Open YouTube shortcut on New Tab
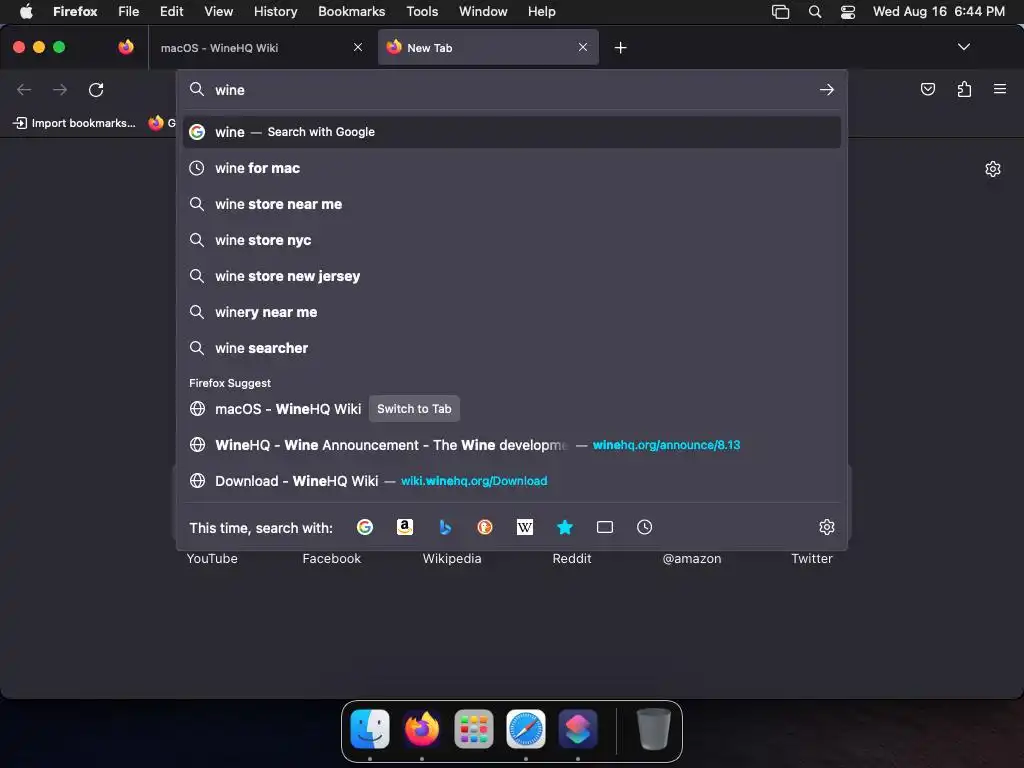 [x=212, y=558]
